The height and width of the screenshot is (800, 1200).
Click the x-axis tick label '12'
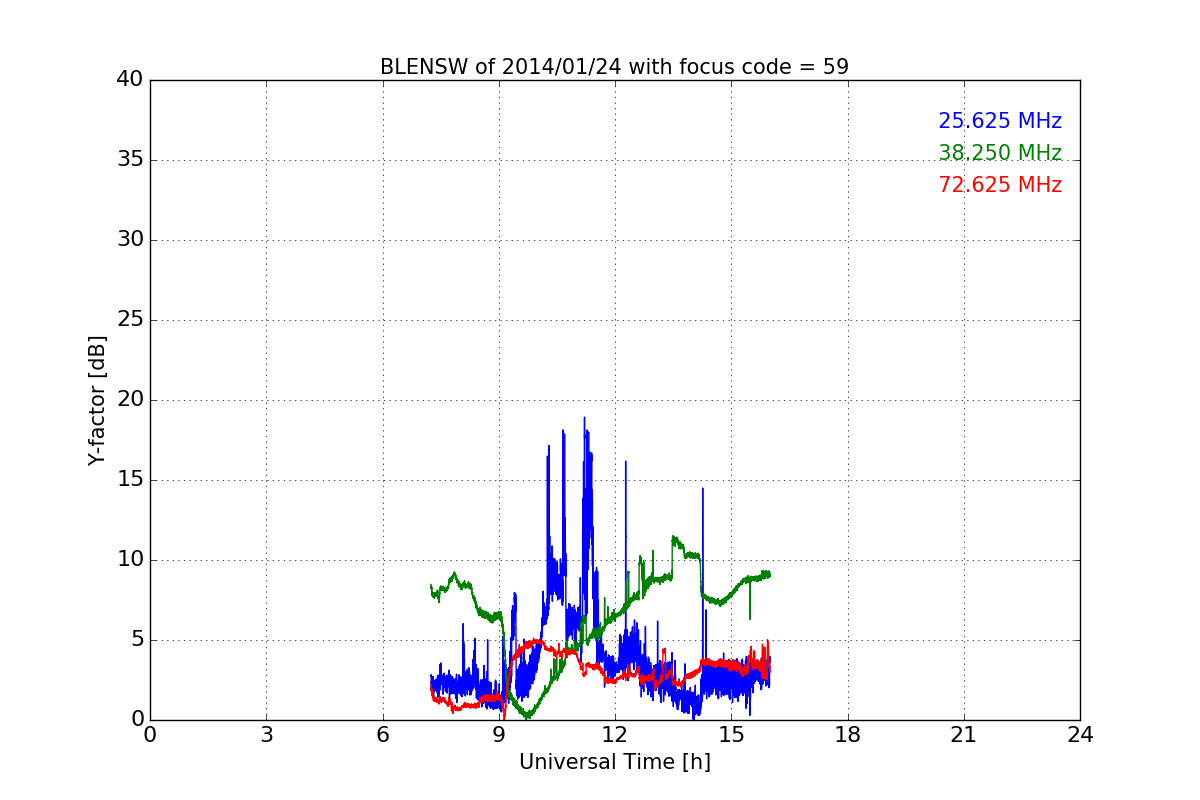tap(615, 735)
